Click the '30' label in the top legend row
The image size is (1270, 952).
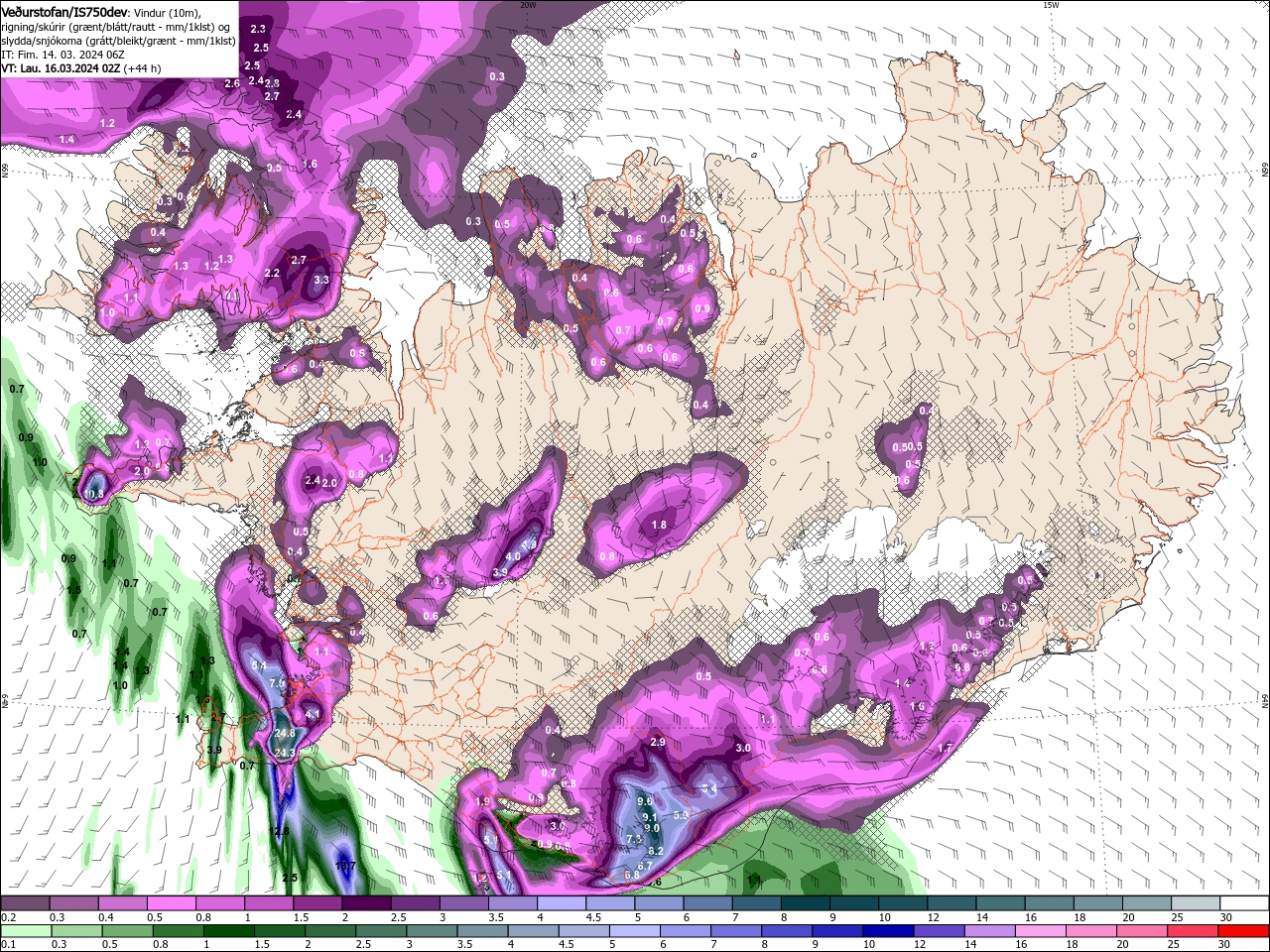coord(1224,917)
